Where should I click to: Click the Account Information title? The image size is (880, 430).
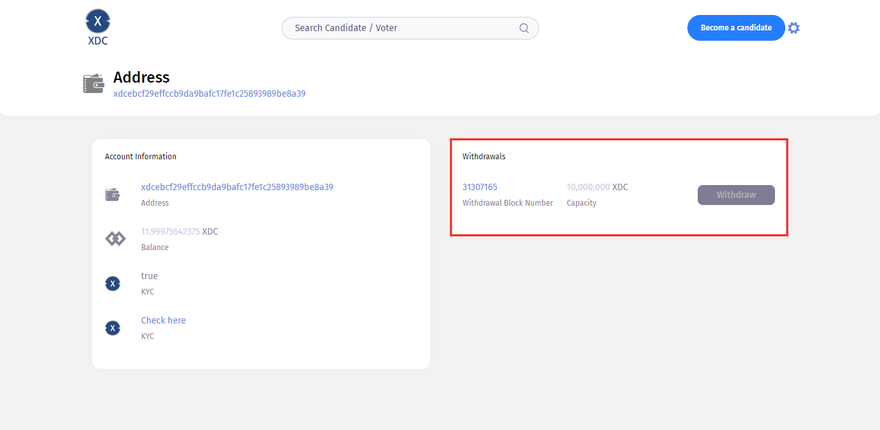tap(141, 157)
